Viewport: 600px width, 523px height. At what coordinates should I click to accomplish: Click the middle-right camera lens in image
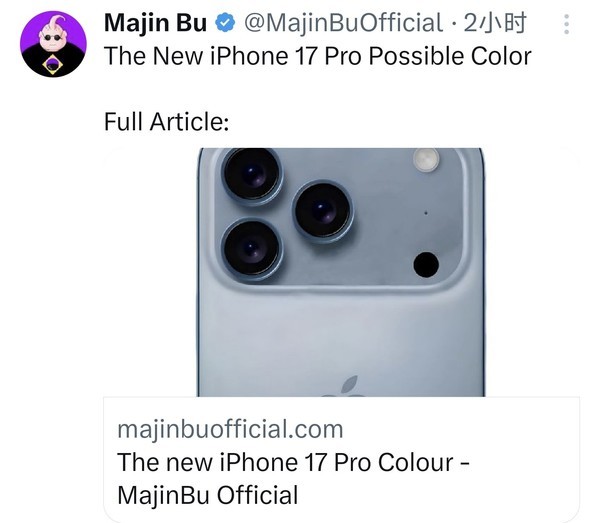click(x=322, y=211)
